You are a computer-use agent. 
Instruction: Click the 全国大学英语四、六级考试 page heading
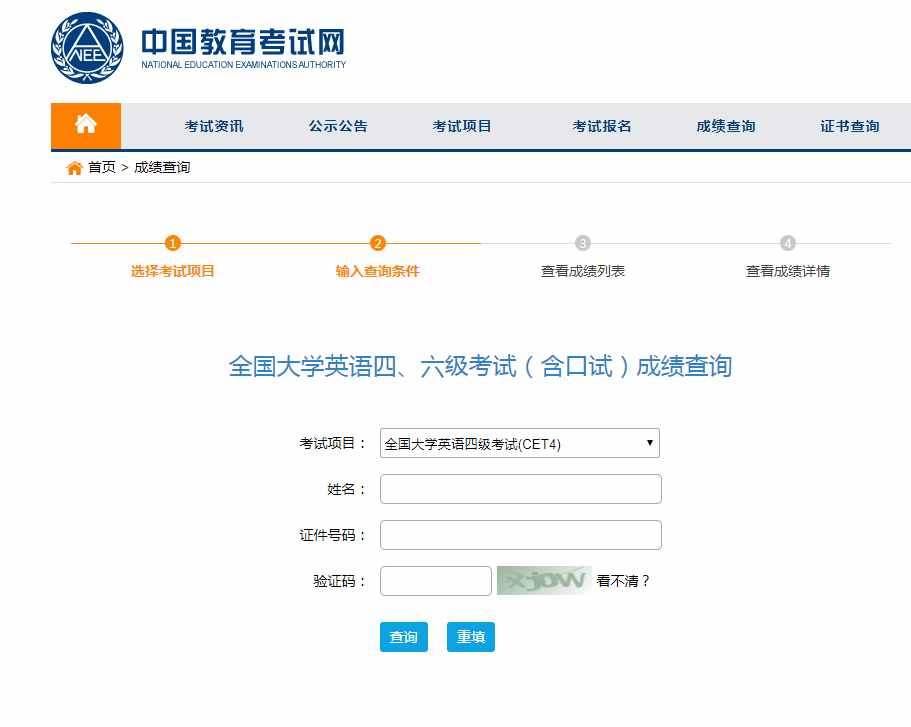click(x=480, y=366)
